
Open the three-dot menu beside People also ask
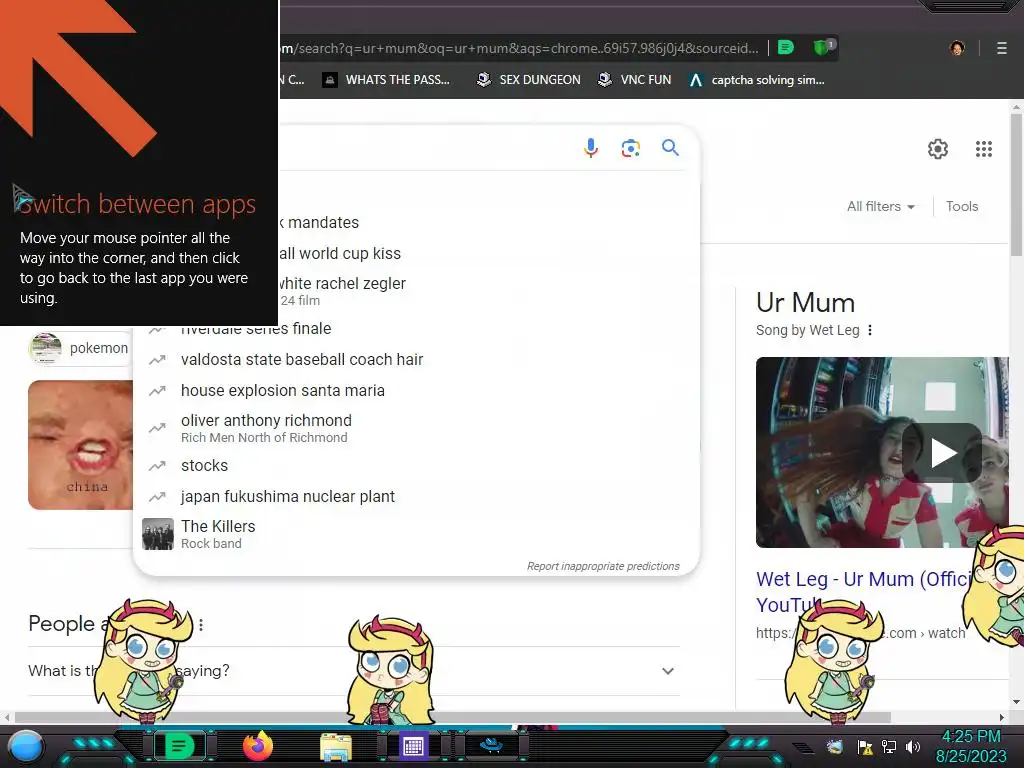pos(201,625)
